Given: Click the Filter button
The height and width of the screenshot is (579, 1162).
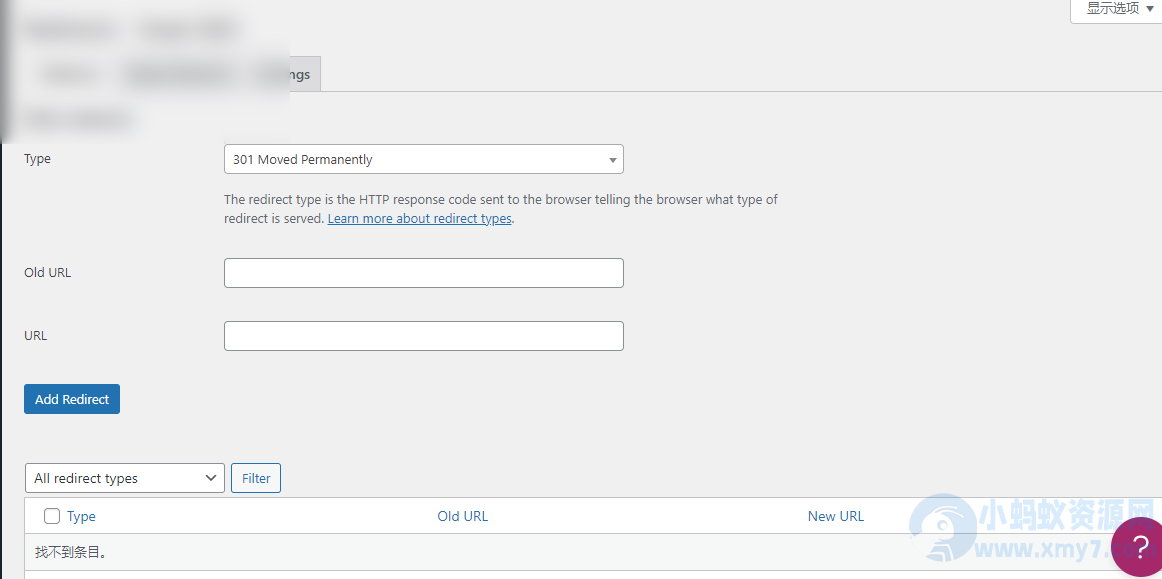Looking at the screenshot, I should (255, 478).
